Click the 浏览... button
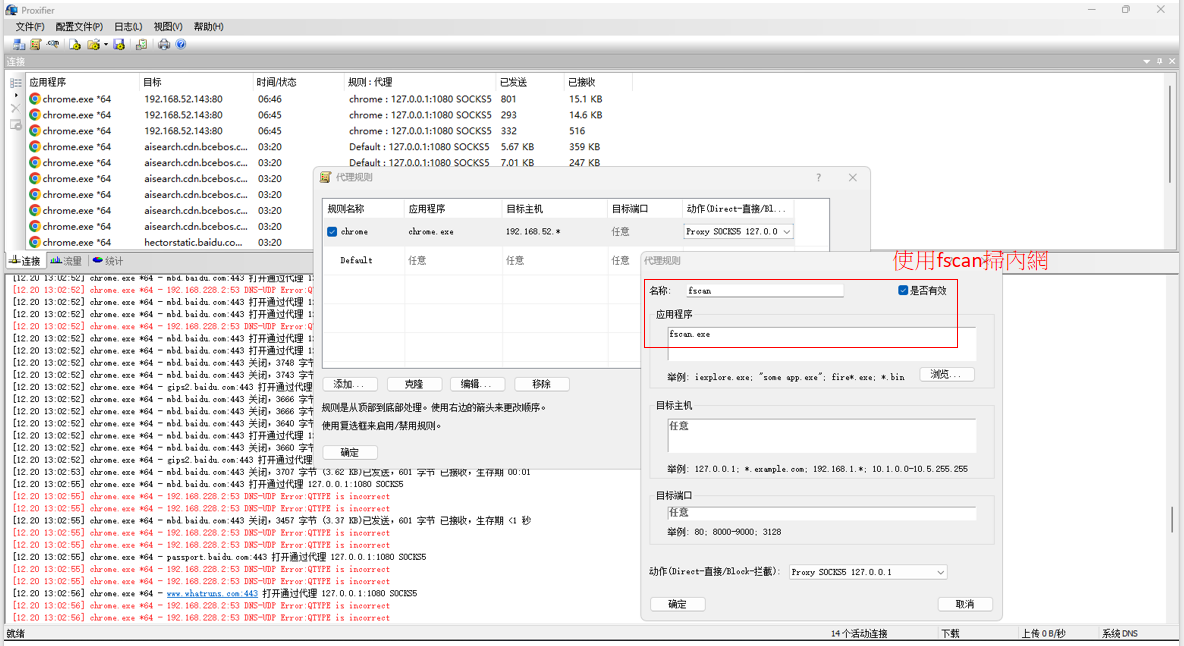The height and width of the screenshot is (646, 1184). pos(947,374)
